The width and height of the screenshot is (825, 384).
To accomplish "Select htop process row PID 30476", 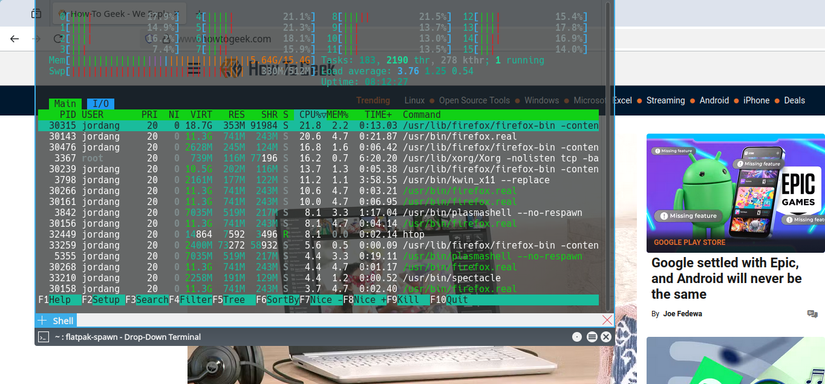I will pyautogui.click(x=318, y=147).
